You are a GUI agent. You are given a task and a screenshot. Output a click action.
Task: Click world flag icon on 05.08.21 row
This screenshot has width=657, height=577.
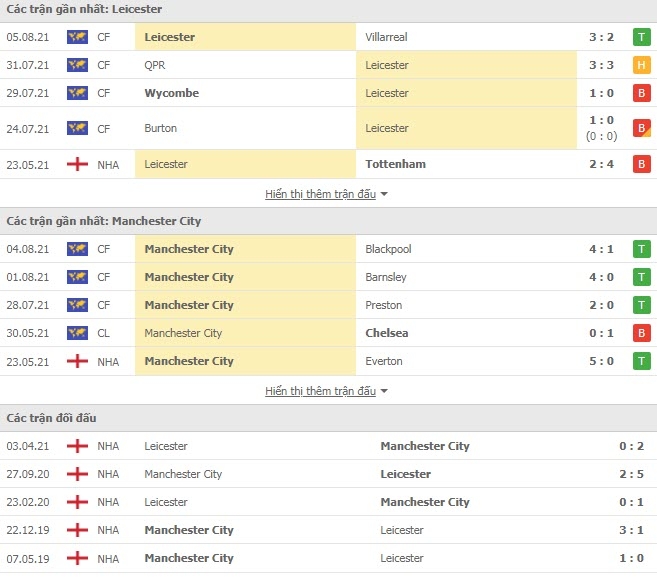[77, 37]
